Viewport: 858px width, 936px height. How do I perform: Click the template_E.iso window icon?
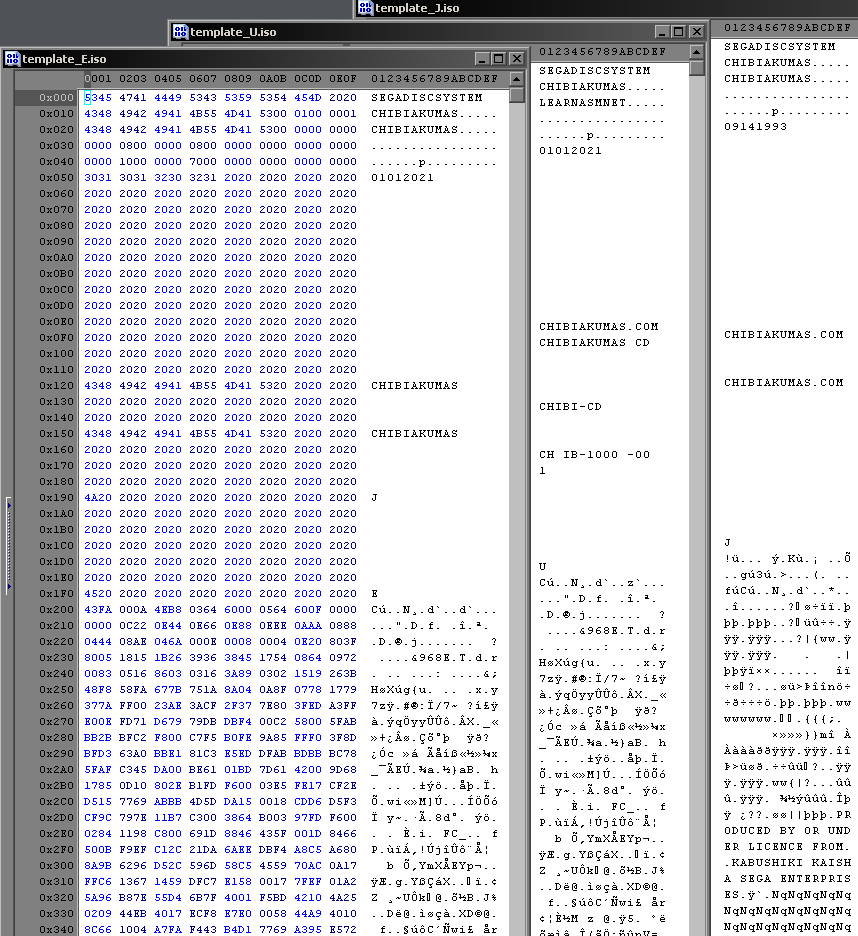tap(12, 58)
